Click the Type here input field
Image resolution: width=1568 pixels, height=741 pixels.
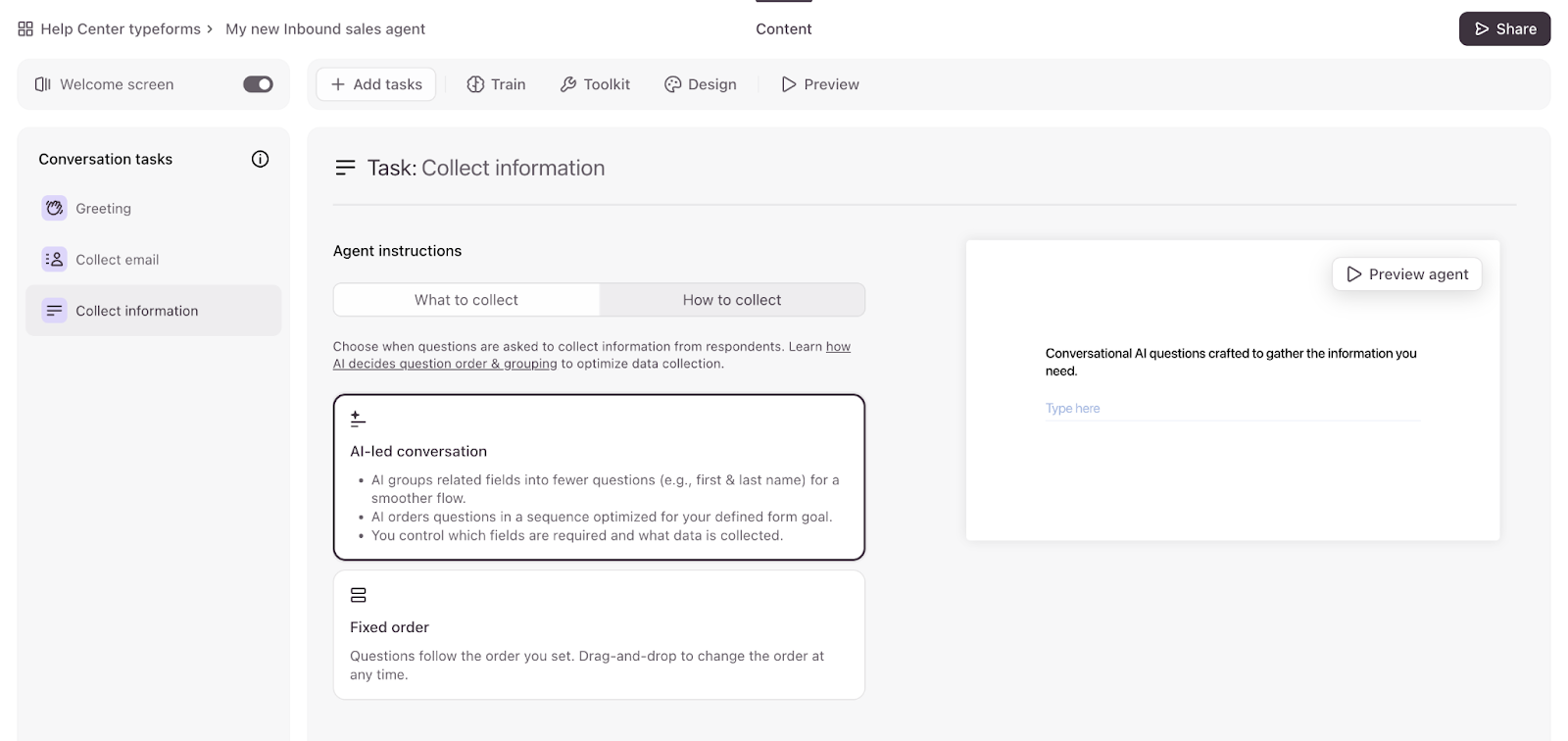pos(1232,409)
